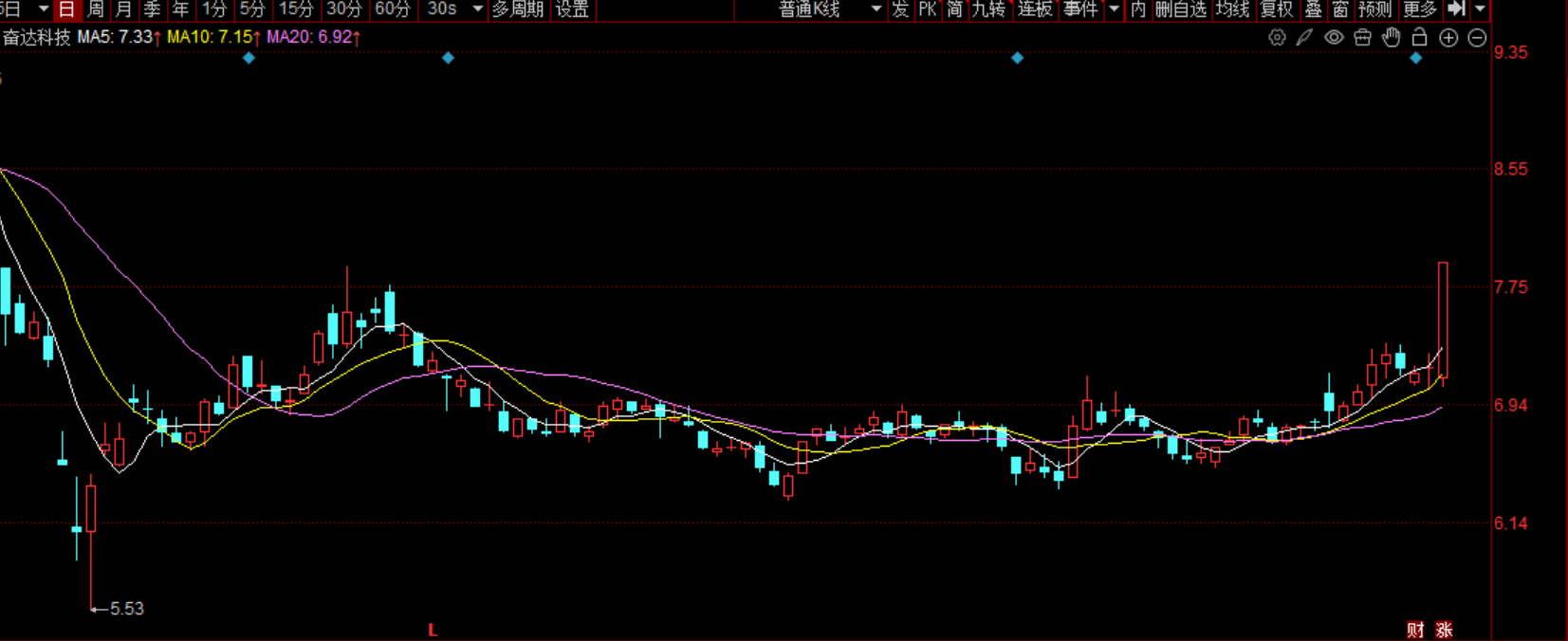Expand the 普通K线 chart type dropdown
The width and height of the screenshot is (1568, 641).
click(x=876, y=9)
